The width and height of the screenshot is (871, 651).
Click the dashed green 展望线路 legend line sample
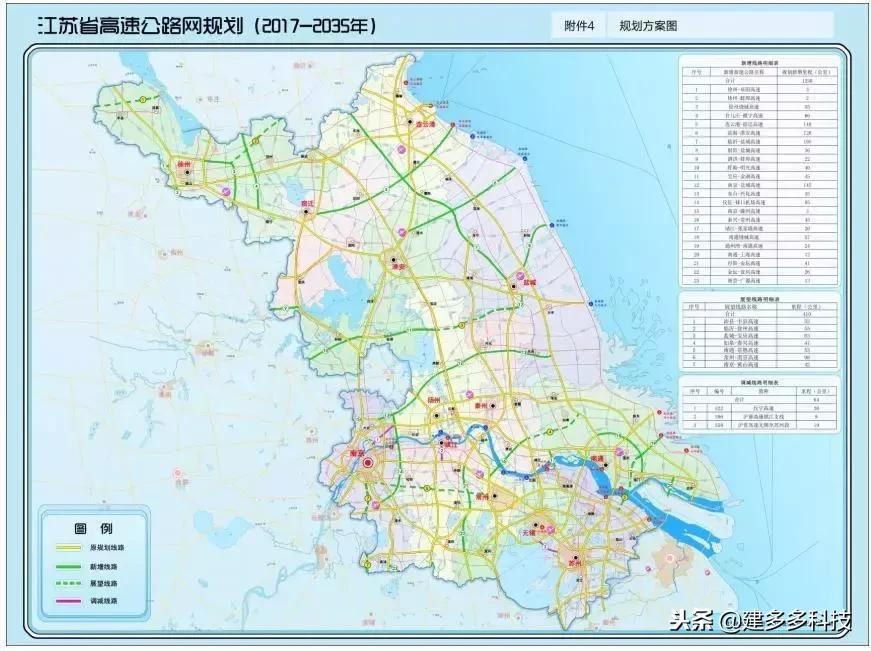(68, 584)
